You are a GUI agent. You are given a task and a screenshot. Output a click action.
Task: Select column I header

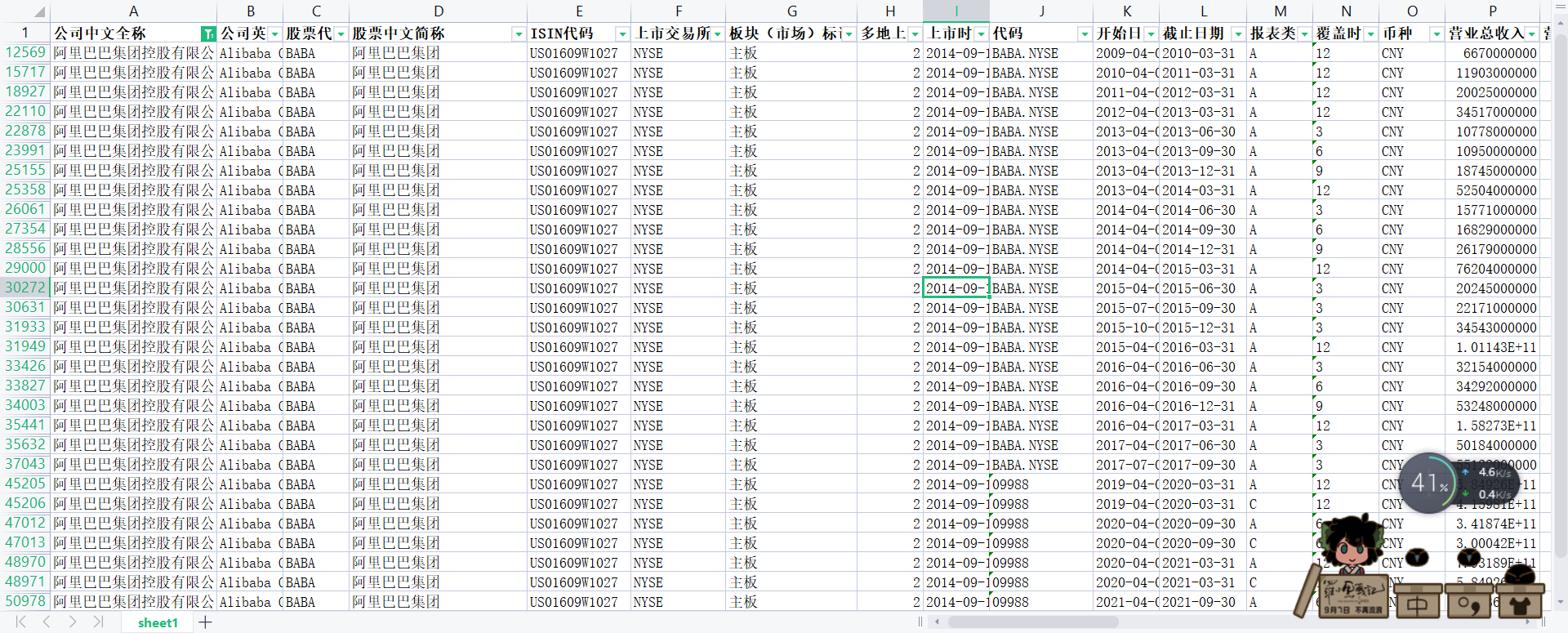[956, 11]
